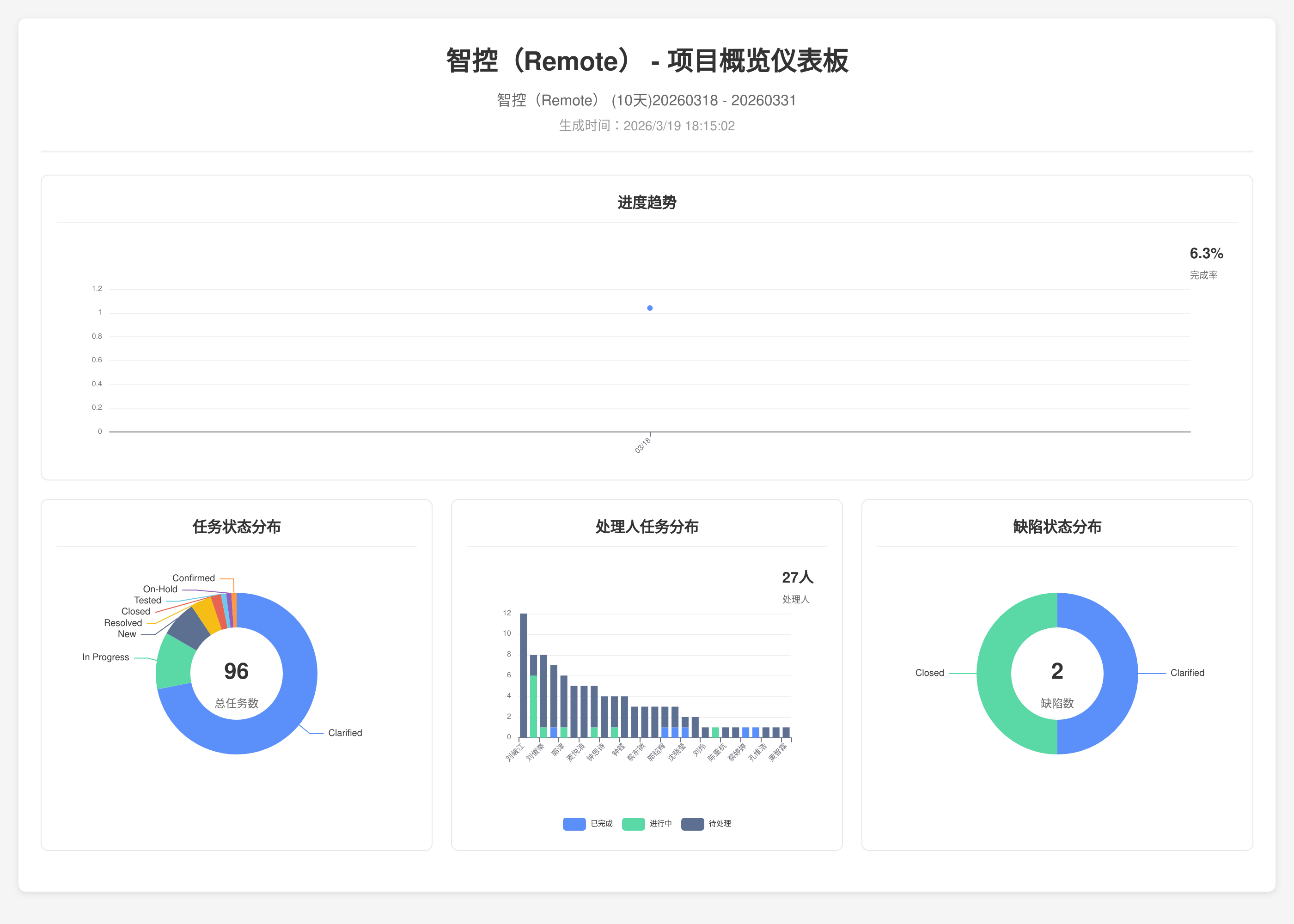Click the 96 总任务数 center text

tap(236, 671)
